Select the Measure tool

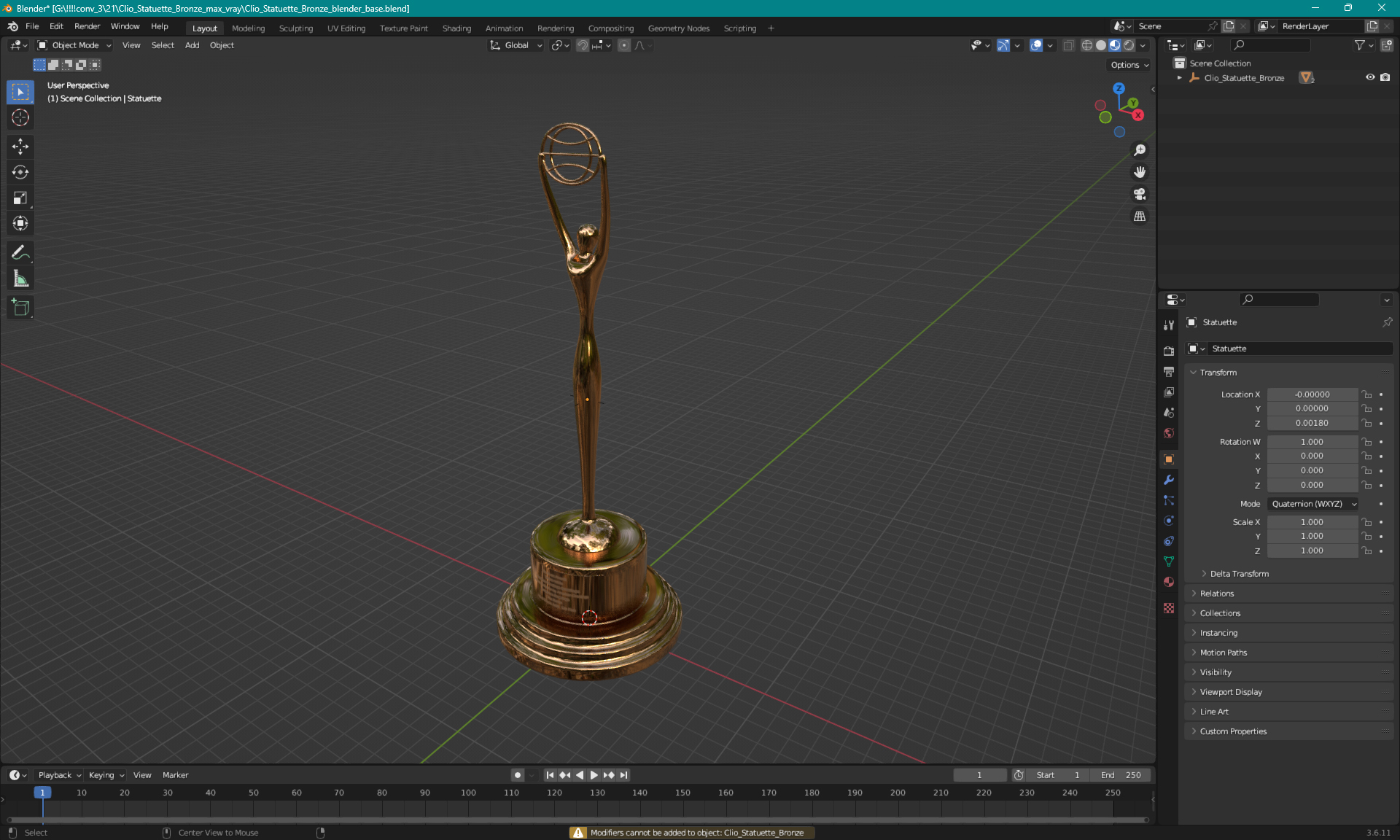point(20,279)
